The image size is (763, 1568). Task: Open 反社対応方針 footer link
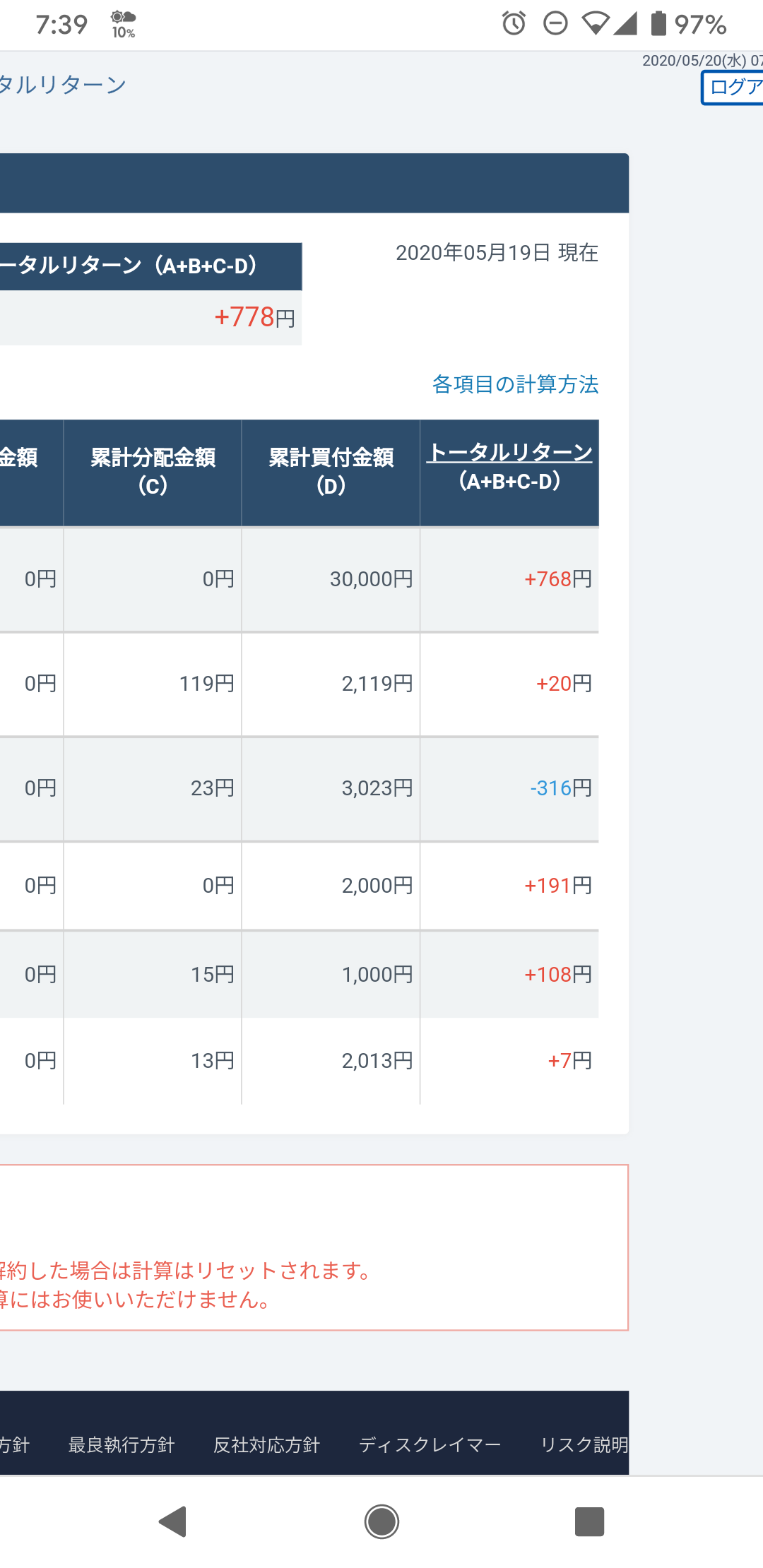[266, 1445]
